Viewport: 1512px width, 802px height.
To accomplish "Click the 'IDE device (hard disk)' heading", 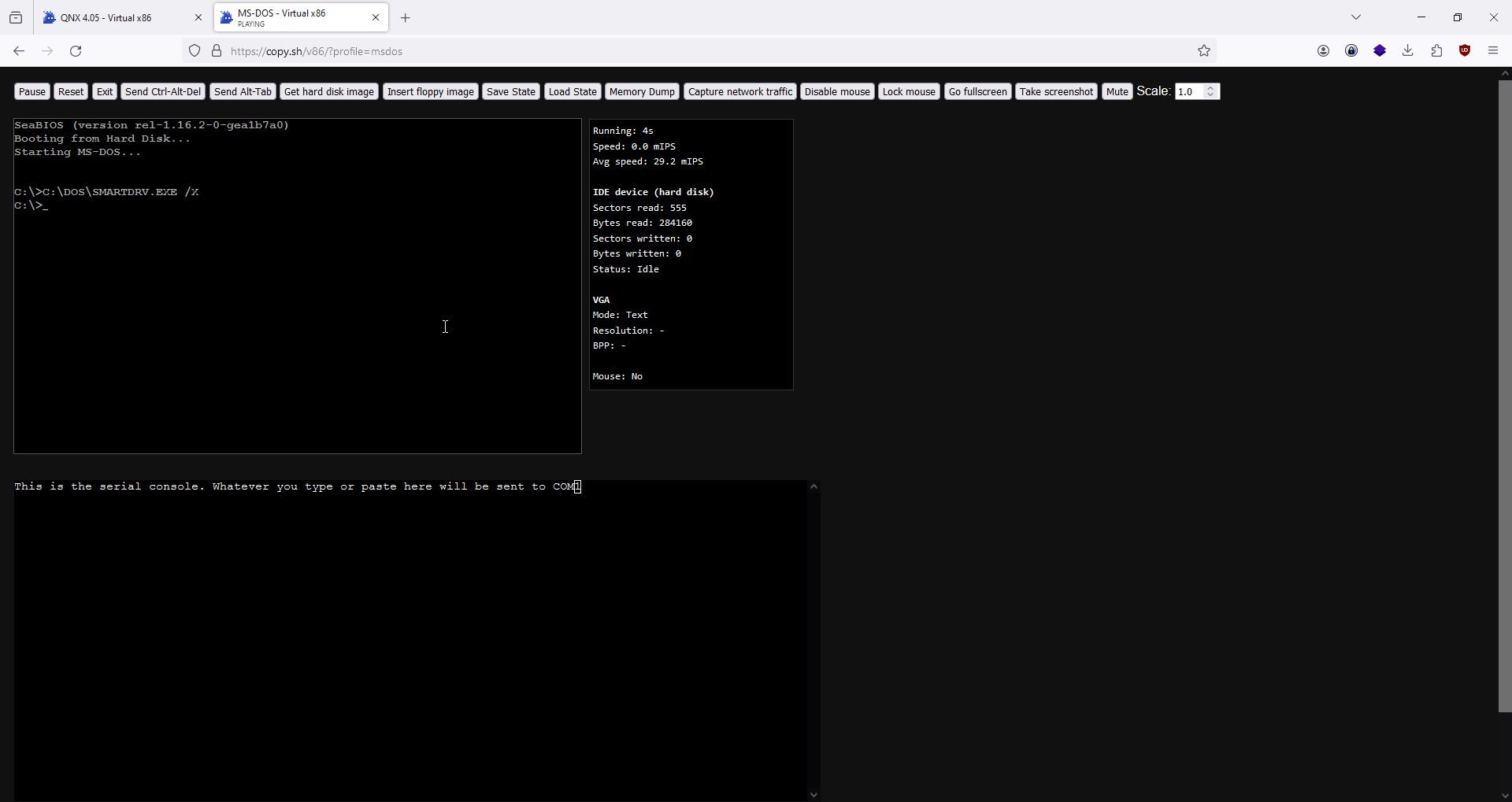I will point(654,192).
